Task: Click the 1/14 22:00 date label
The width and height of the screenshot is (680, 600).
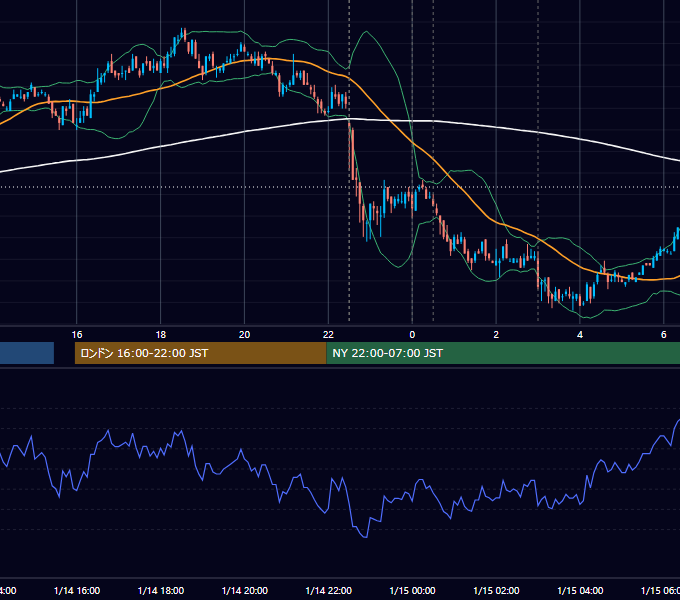Action: click(328, 590)
